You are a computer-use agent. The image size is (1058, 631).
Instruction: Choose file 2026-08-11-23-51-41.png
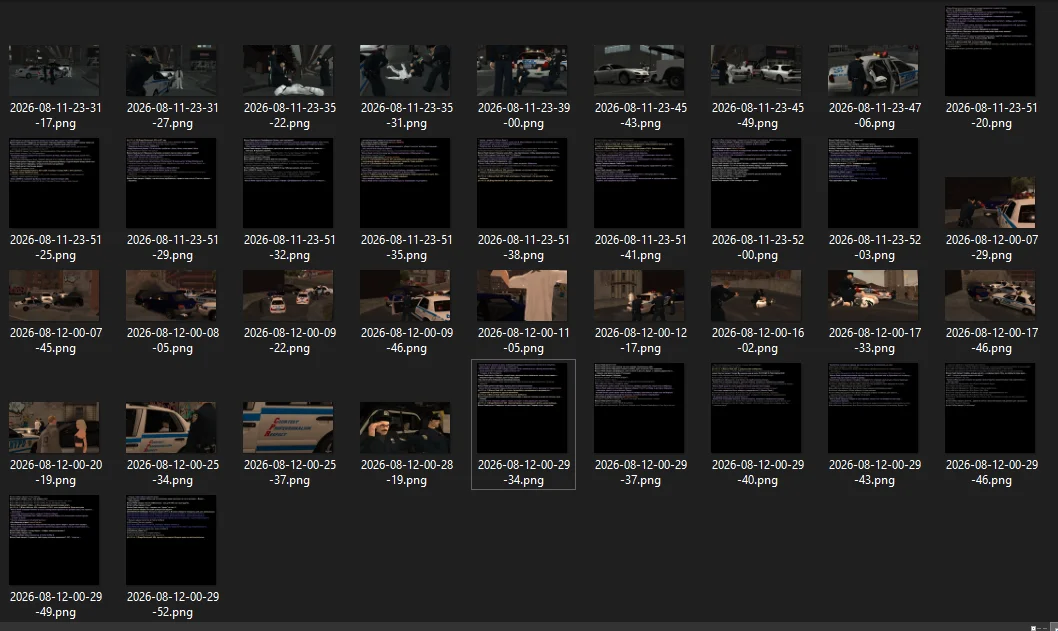coord(639,183)
